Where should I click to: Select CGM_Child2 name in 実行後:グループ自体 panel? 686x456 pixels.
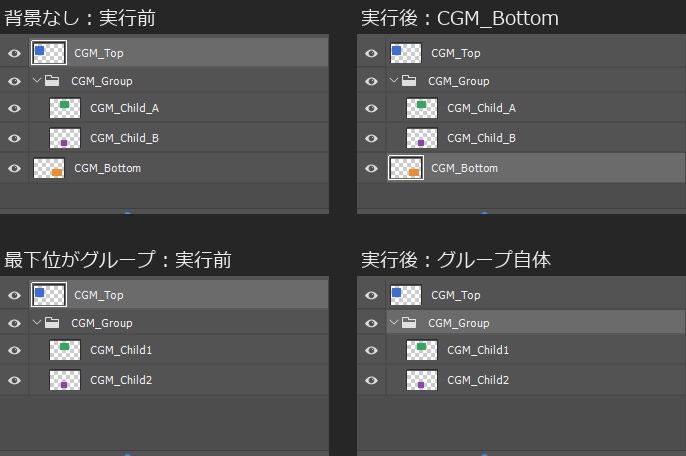(478, 380)
